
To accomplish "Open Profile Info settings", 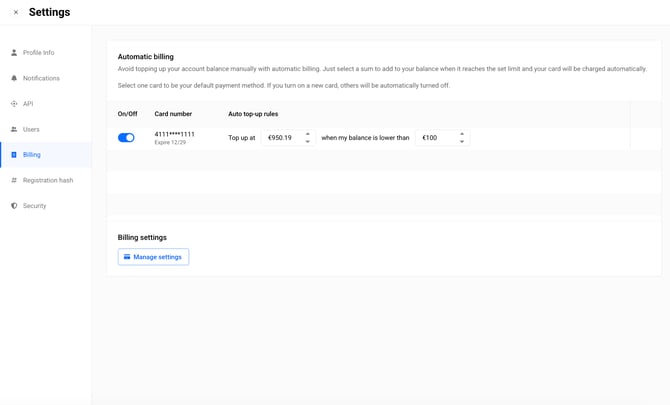I will click(46, 53).
